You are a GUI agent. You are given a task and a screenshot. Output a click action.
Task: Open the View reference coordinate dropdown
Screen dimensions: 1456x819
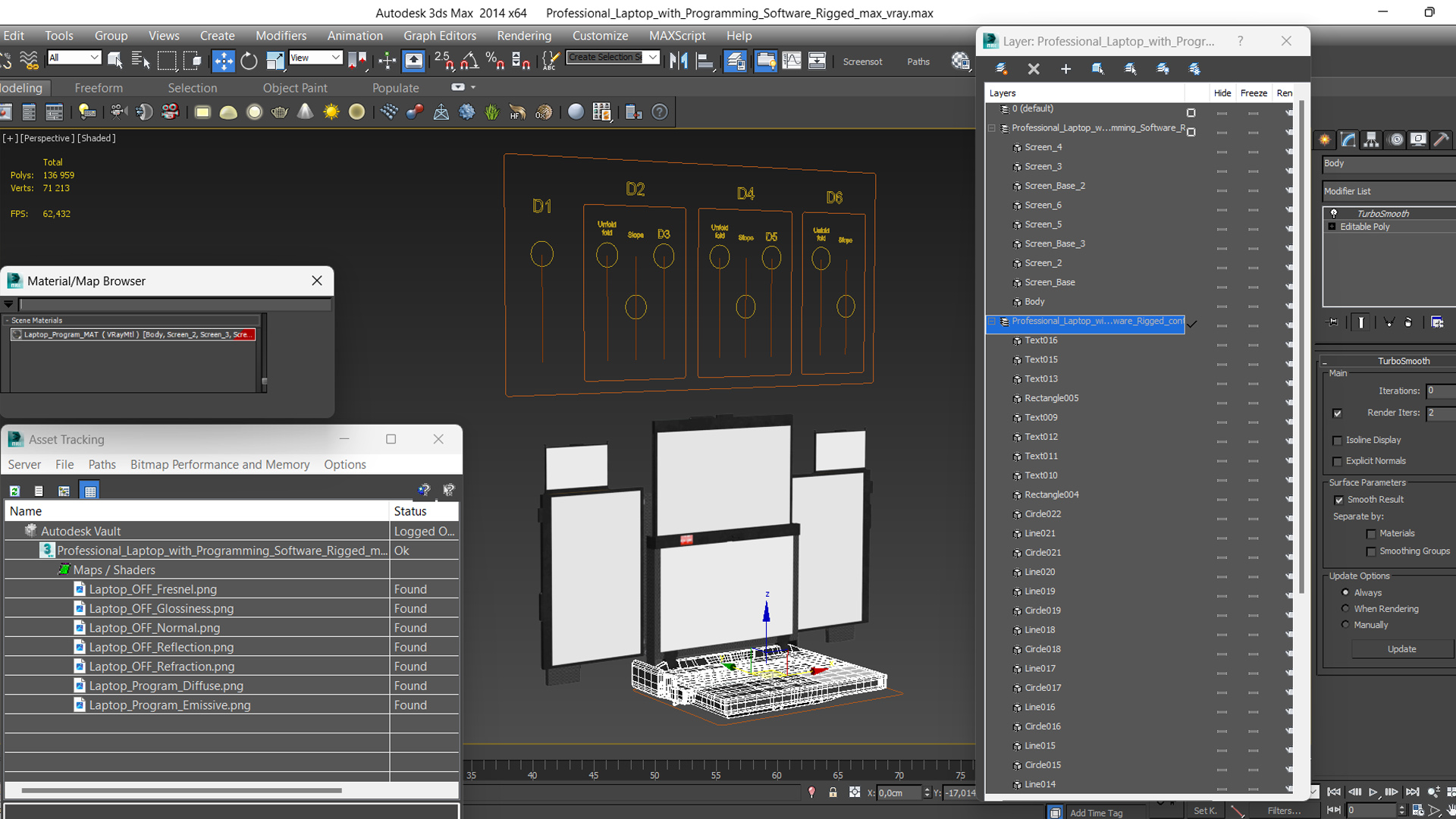coord(315,58)
